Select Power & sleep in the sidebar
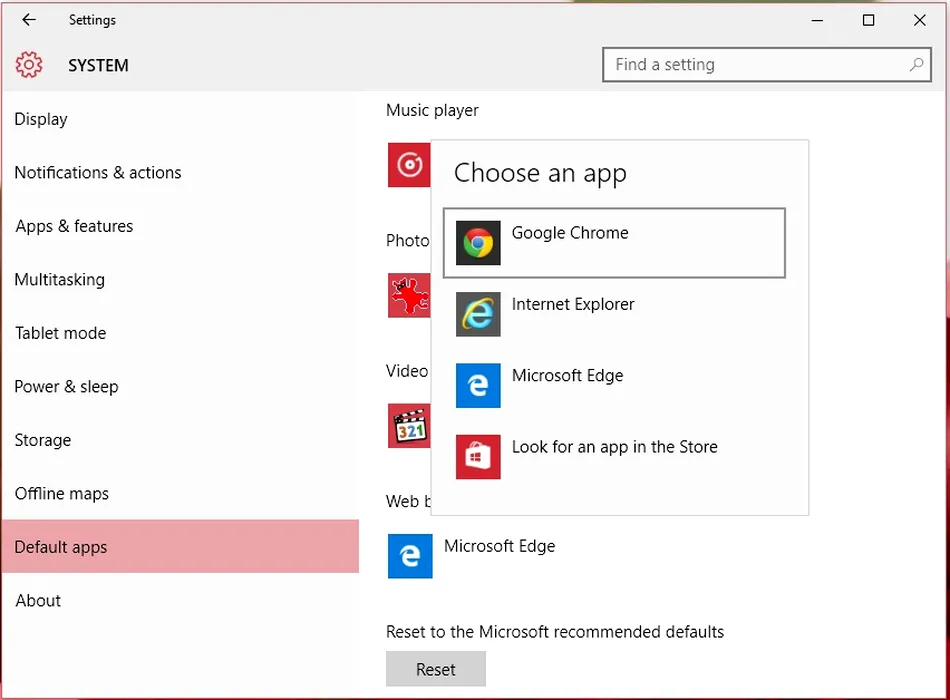950x700 pixels. 66,387
